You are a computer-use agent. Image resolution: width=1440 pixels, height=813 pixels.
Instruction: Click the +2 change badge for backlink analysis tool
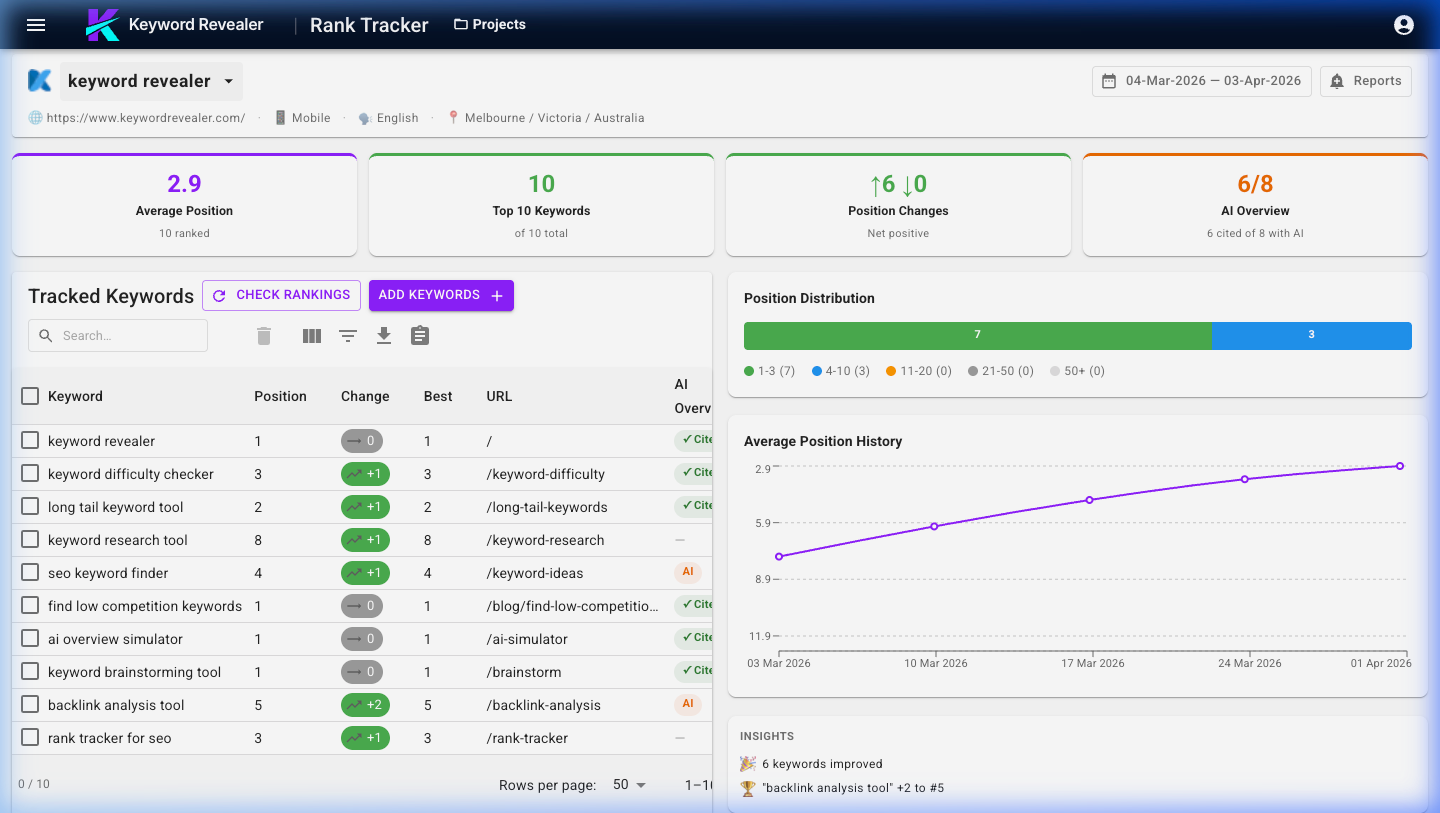point(365,705)
